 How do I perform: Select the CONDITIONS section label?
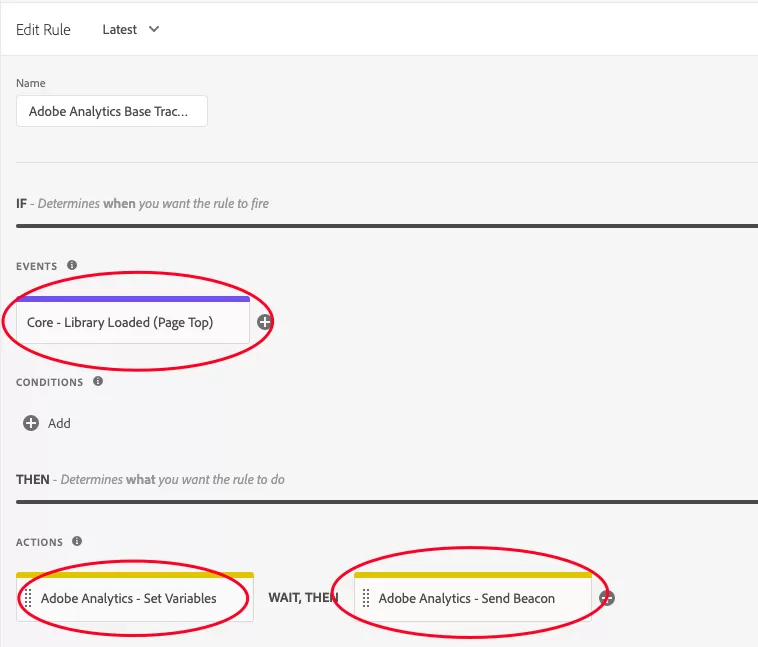click(x=50, y=382)
